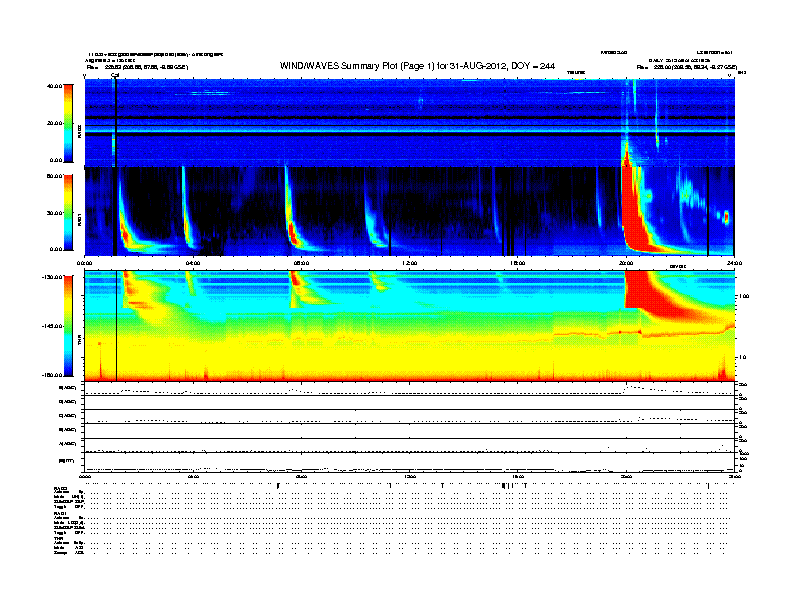Click the 12:00 tick label under the line plots

pos(410,476)
